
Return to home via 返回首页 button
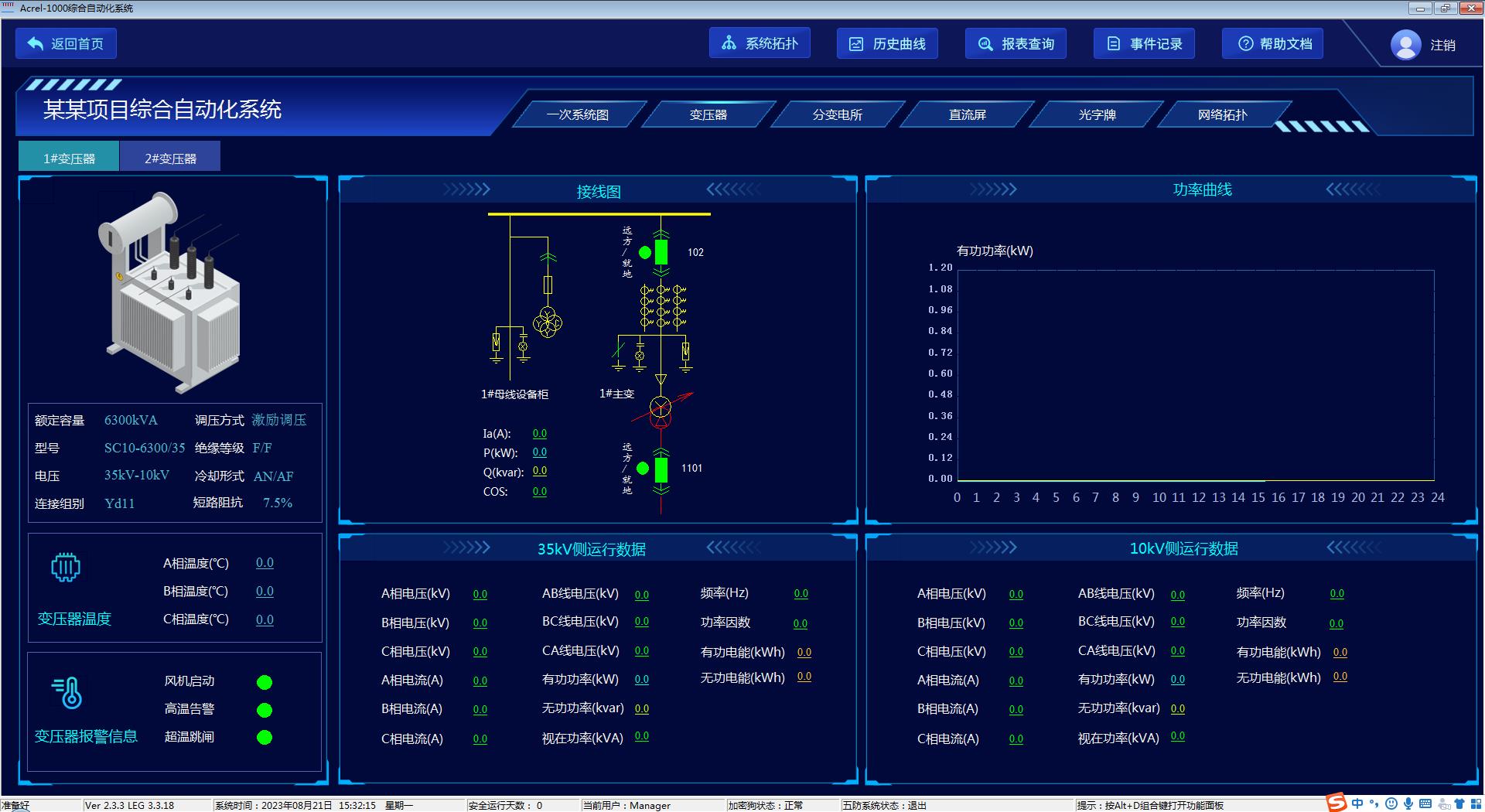[67, 44]
